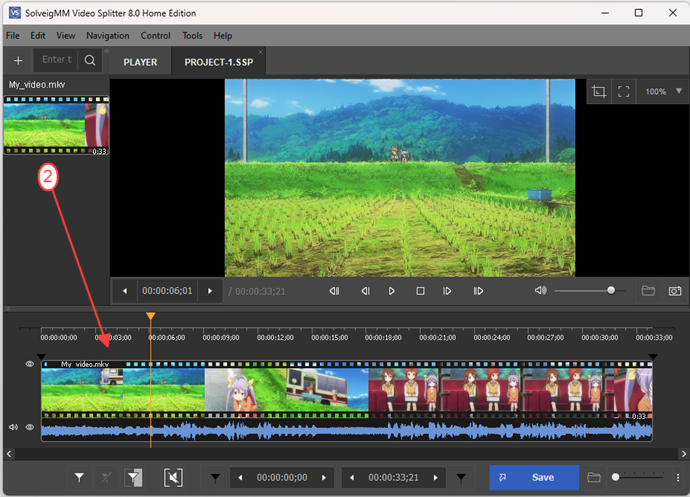The height and width of the screenshot is (497, 690).
Task: Click the cut out selected fragment icon
Action: coord(173,477)
